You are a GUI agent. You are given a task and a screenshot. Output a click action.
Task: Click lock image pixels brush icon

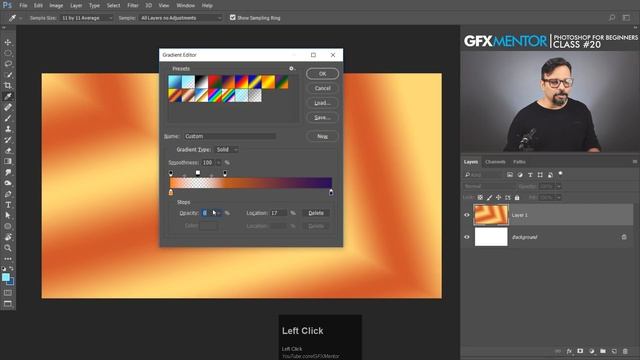tap(489, 198)
